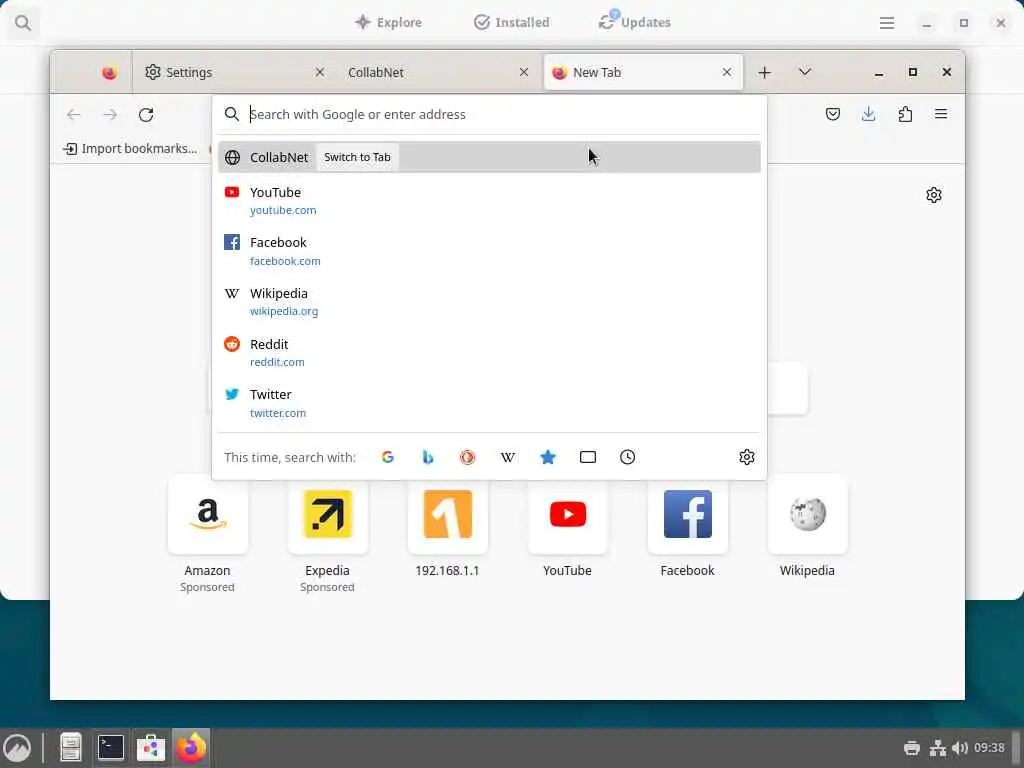Open the printer tray icon

pos(912,748)
